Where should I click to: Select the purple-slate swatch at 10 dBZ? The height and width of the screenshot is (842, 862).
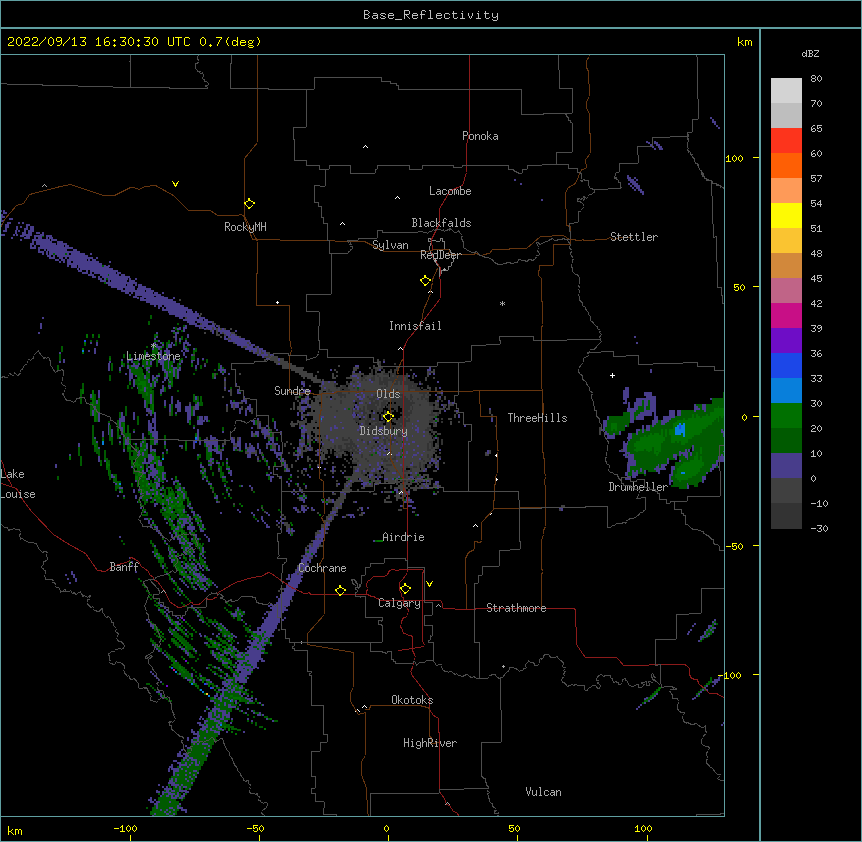pyautogui.click(x=786, y=466)
